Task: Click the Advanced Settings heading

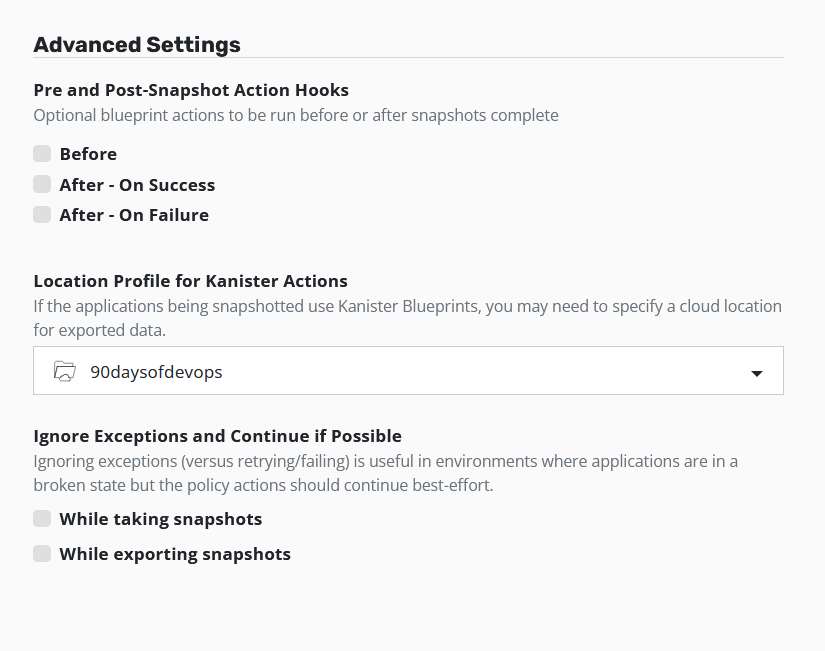Action: click(137, 44)
